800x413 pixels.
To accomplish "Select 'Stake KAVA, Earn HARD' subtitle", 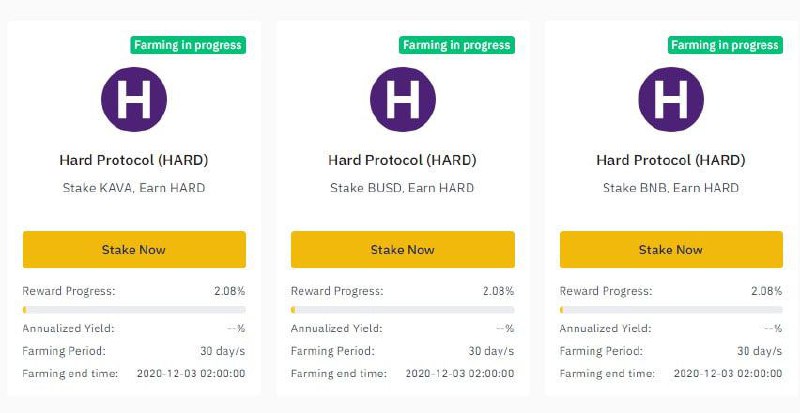I will point(134,188).
